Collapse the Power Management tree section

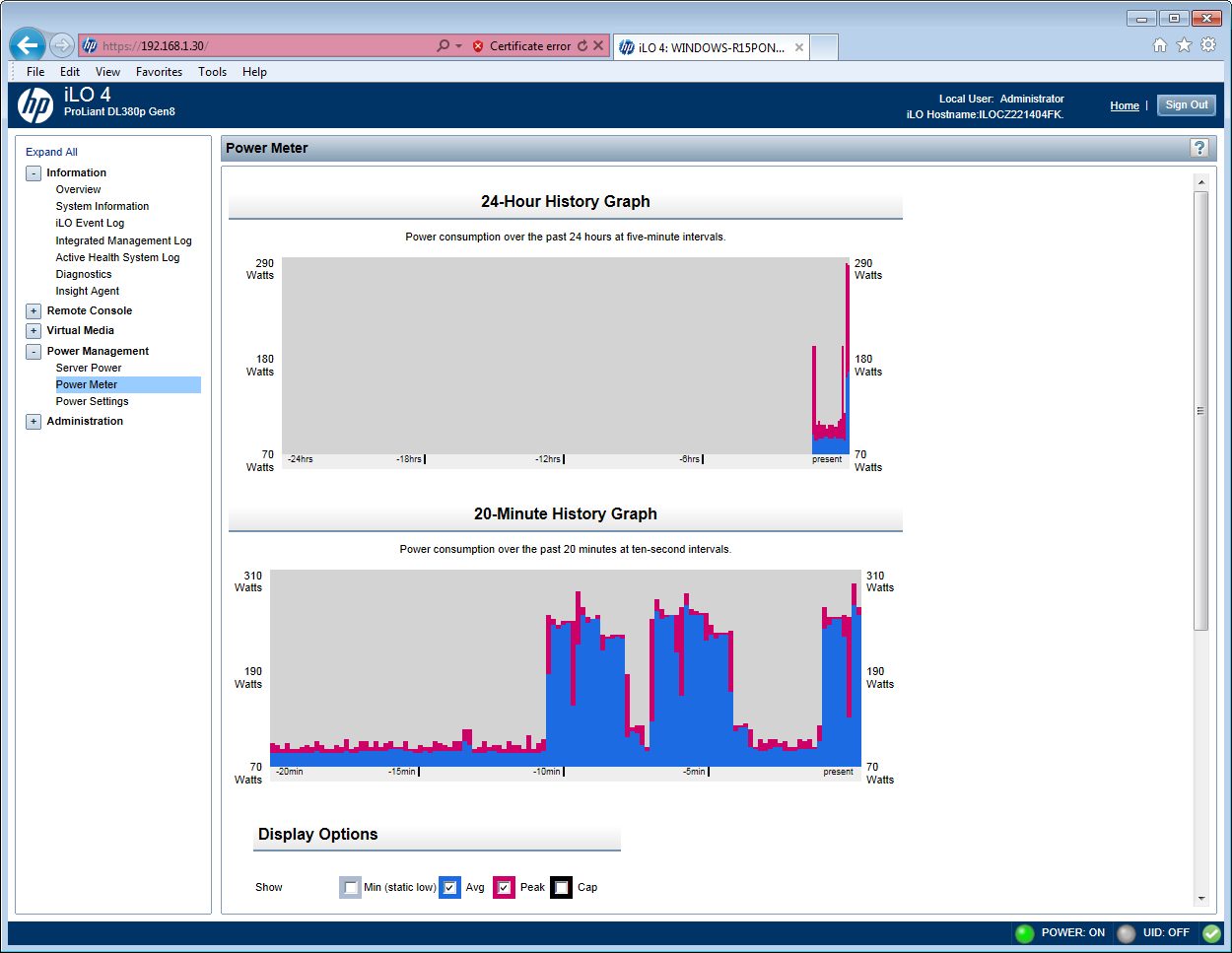pyautogui.click(x=34, y=352)
